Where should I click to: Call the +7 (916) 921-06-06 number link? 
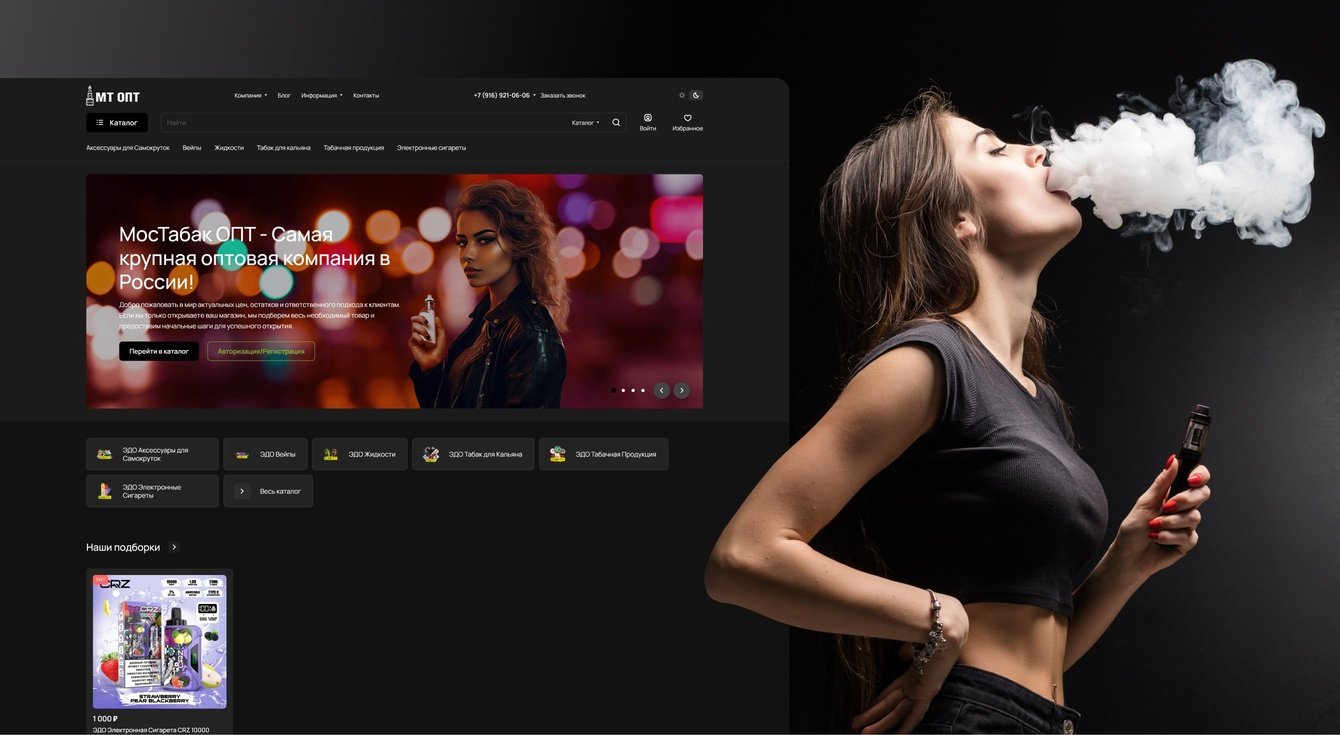coord(502,96)
